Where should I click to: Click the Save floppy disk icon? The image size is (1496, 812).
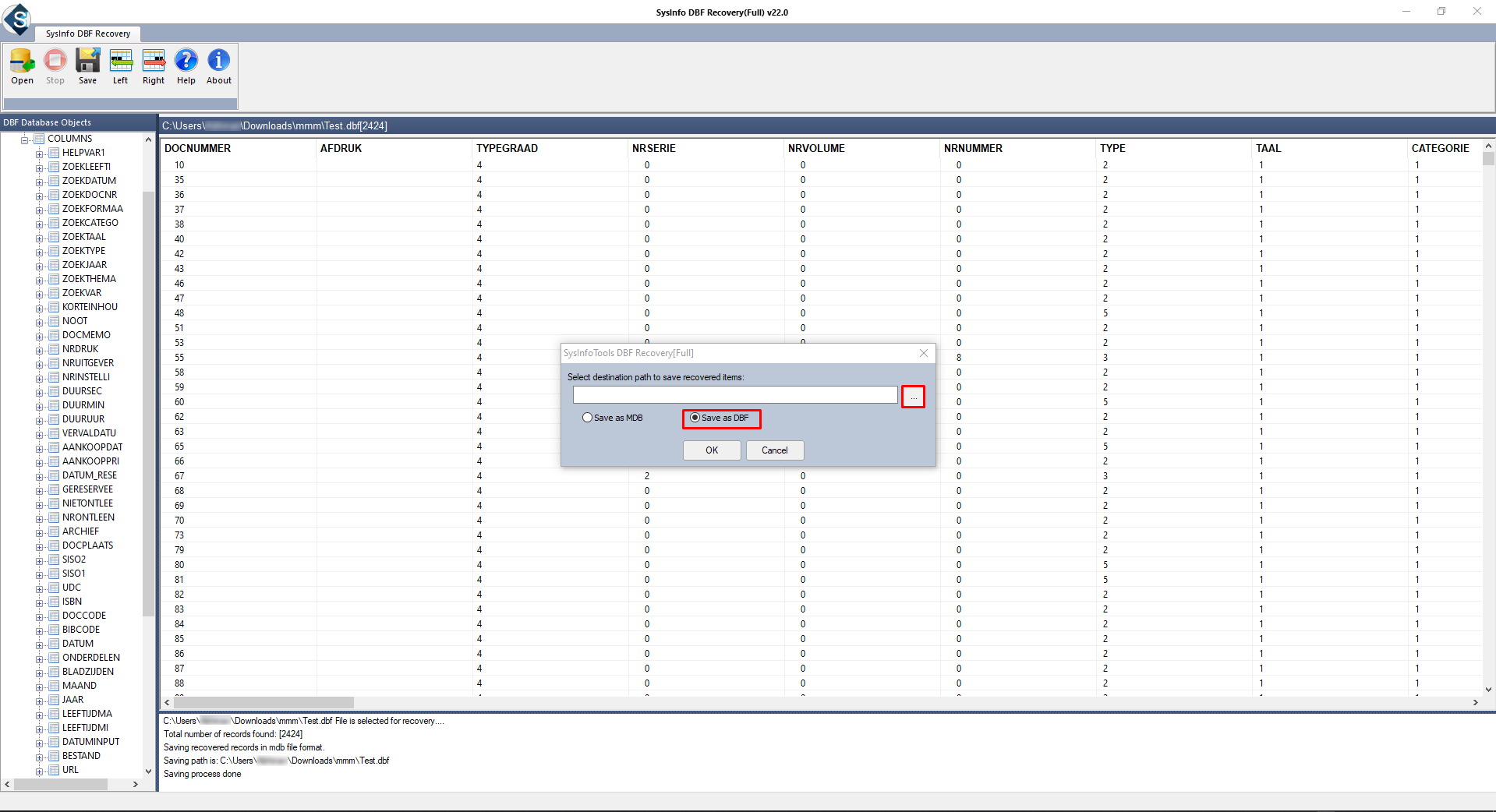click(87, 61)
